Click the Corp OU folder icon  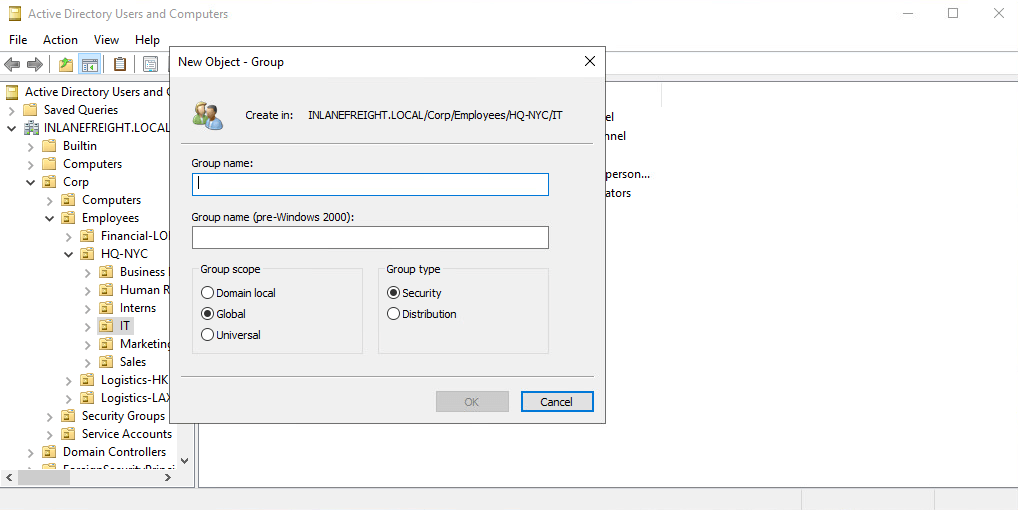(49, 182)
